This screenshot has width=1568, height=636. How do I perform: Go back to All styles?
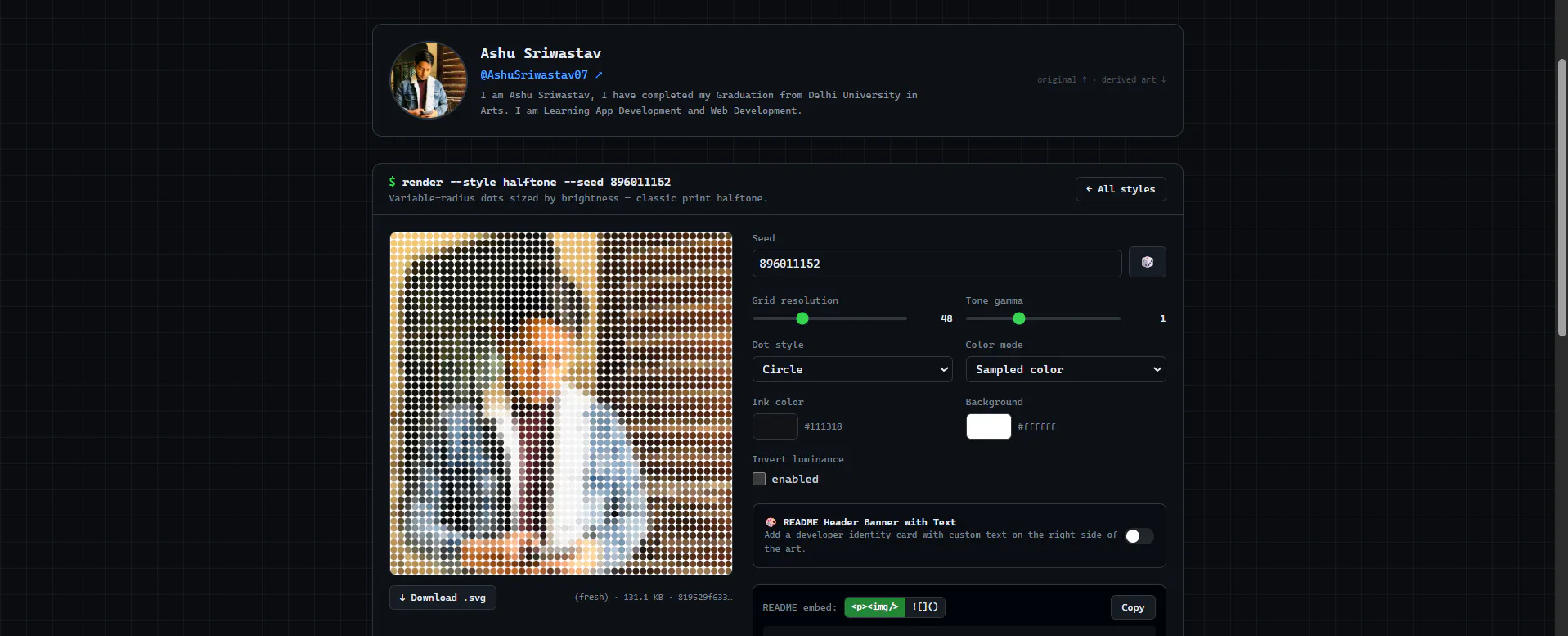(1121, 189)
